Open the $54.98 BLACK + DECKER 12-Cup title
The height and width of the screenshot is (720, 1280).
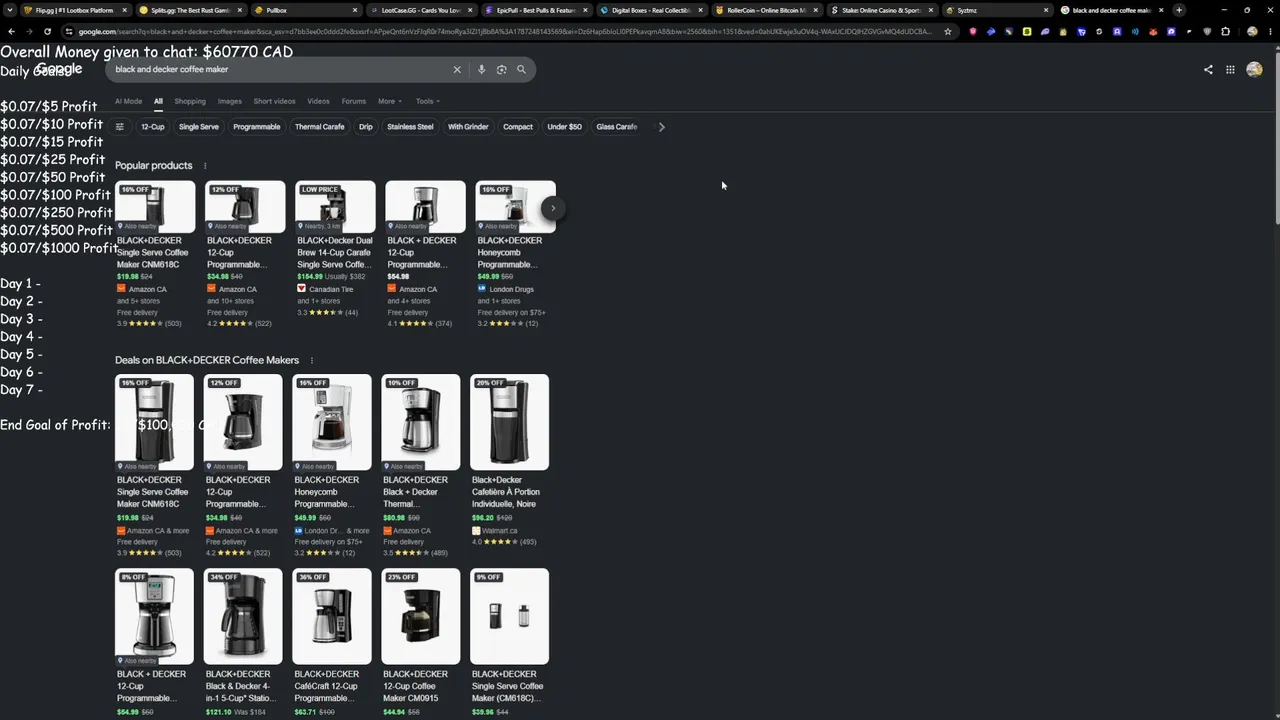pyautogui.click(x=421, y=252)
